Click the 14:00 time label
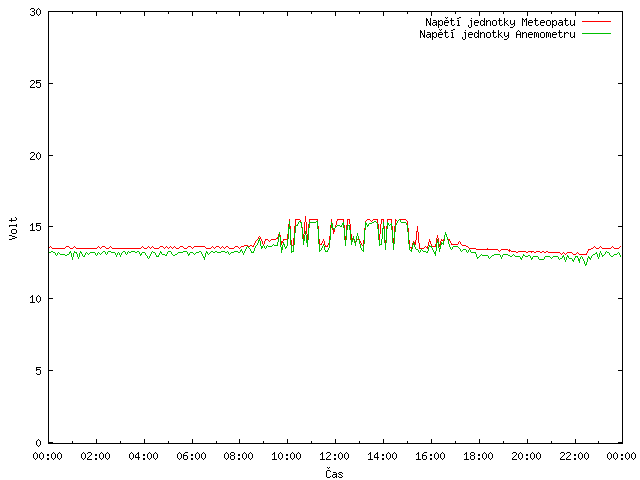This screenshot has width=640, height=480. pyautogui.click(x=382, y=456)
